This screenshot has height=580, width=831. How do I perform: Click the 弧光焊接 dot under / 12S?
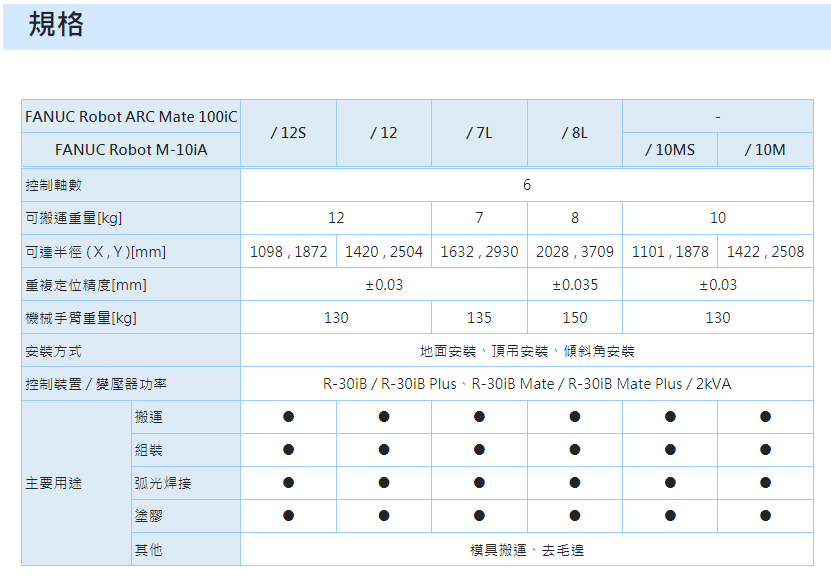[x=288, y=483]
